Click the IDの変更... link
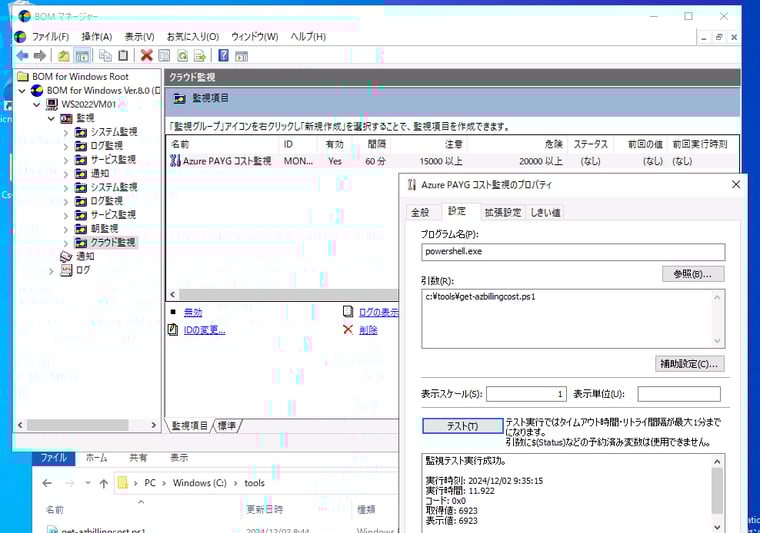Image resolution: width=760 pixels, height=533 pixels. (205, 330)
